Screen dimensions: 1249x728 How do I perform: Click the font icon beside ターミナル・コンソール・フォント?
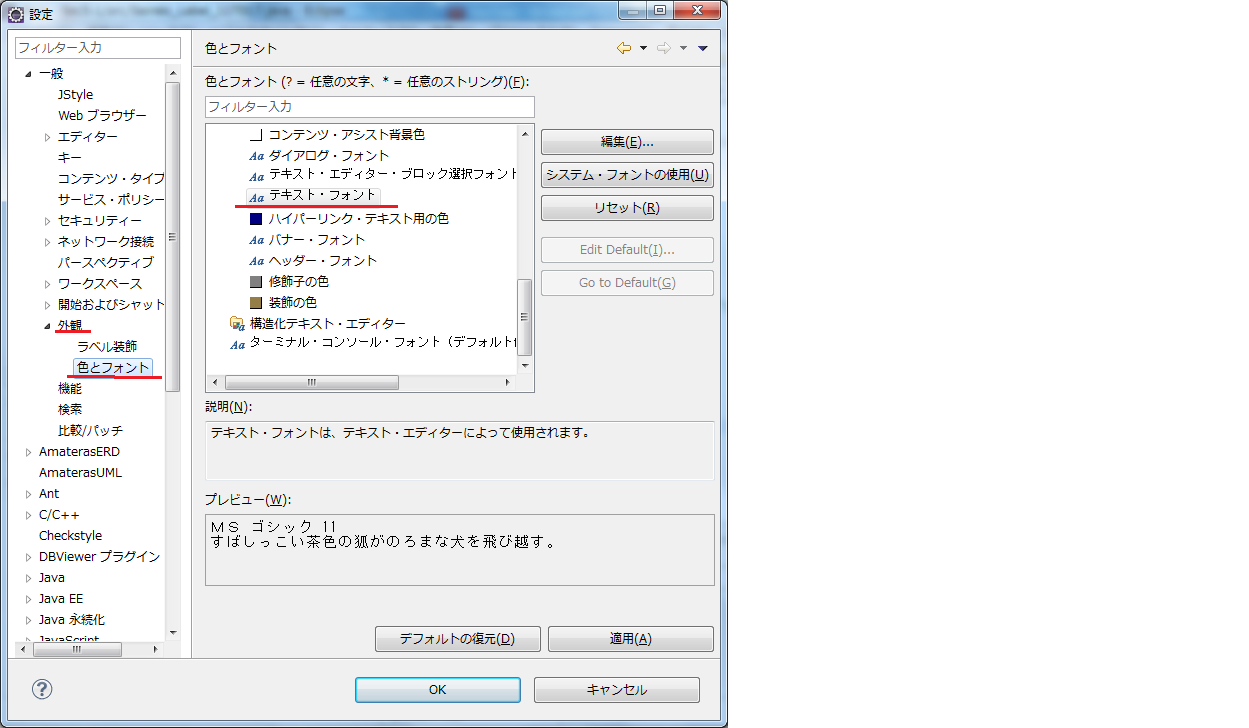tap(237, 344)
